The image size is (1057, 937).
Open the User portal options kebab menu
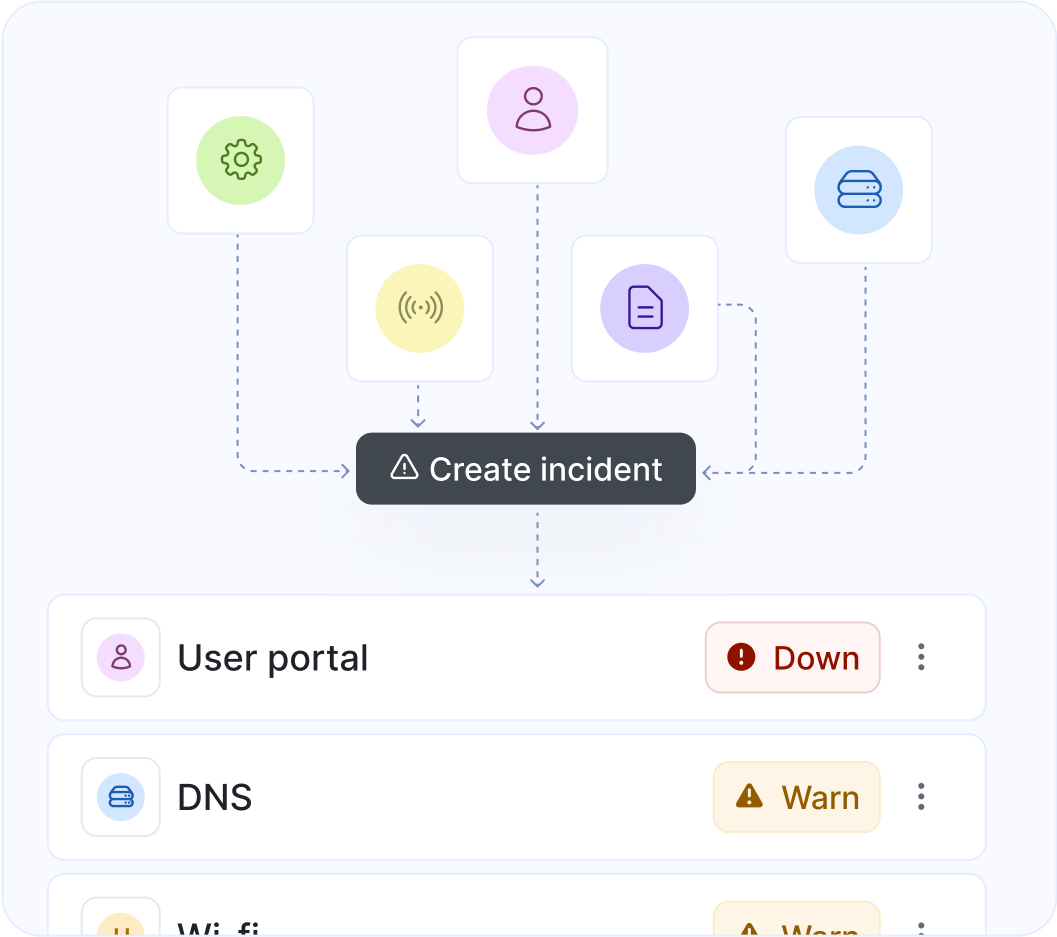921,658
